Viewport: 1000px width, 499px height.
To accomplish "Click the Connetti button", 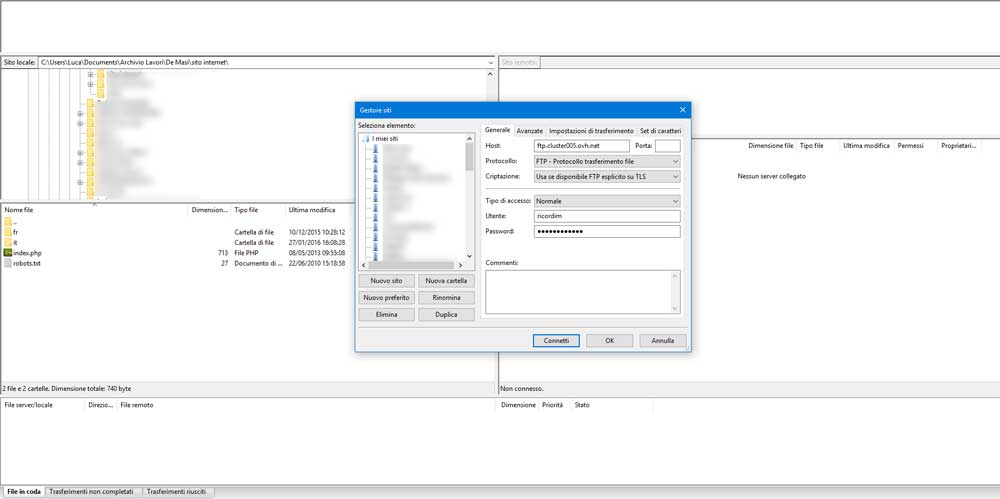I will point(556,341).
